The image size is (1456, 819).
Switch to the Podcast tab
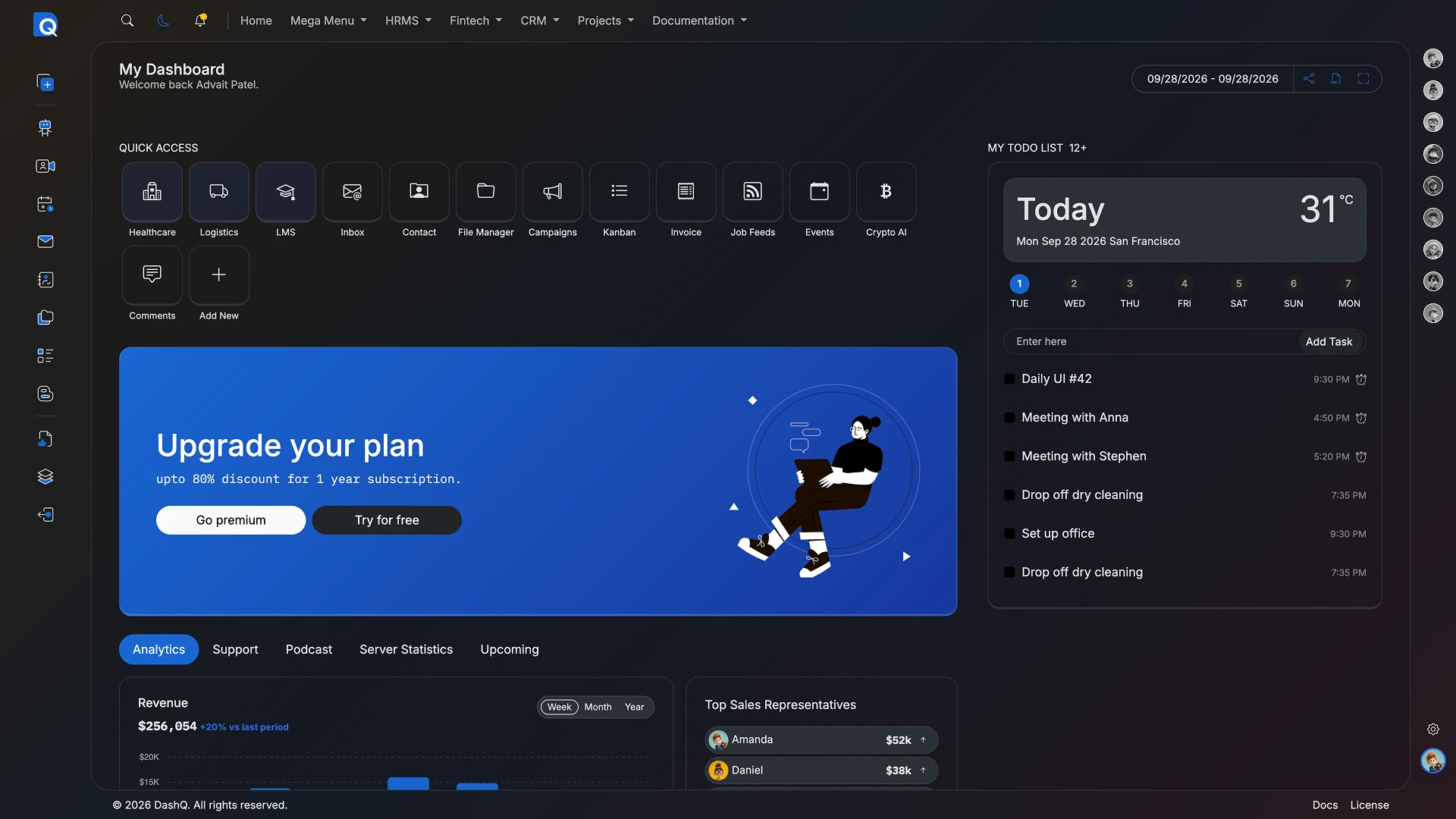(x=309, y=650)
